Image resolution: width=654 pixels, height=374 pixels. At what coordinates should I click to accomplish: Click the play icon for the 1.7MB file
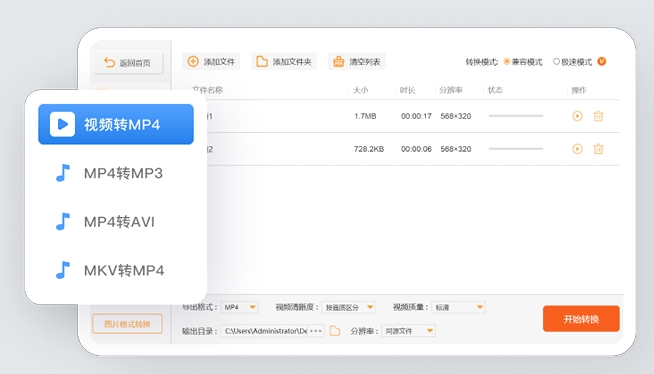(577, 116)
